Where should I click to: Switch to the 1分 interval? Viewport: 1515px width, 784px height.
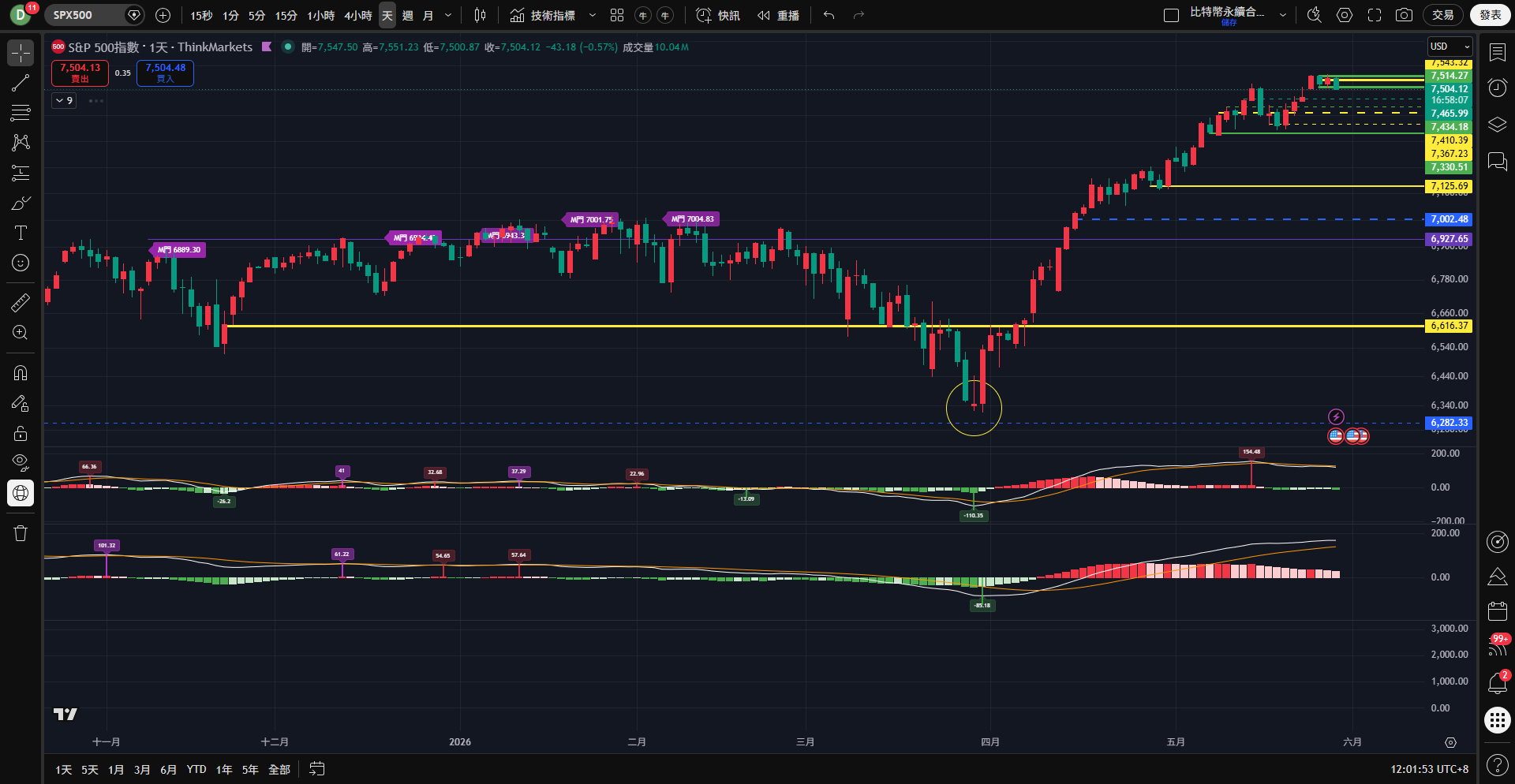230,15
